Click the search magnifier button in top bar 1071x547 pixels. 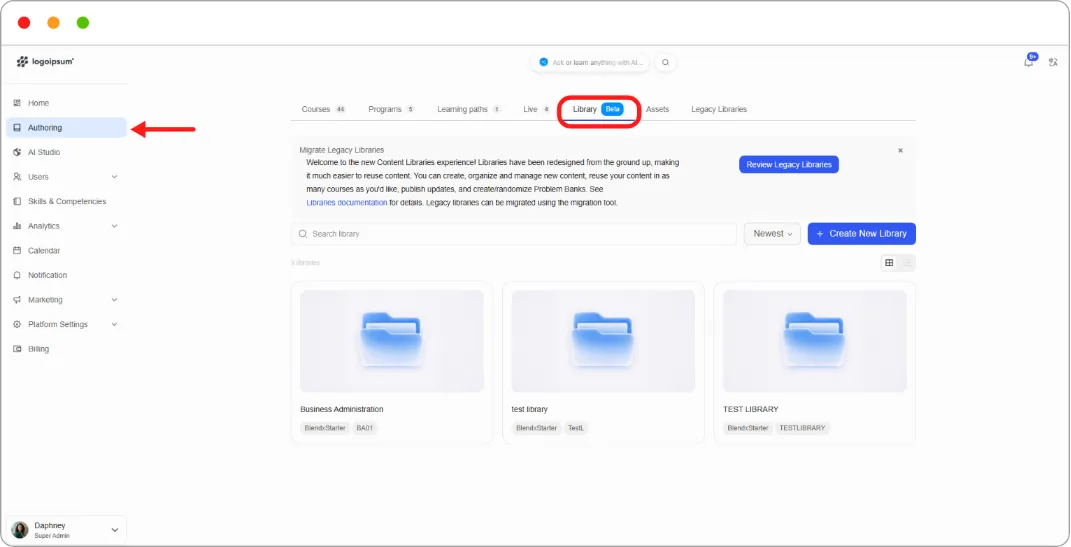click(x=665, y=62)
